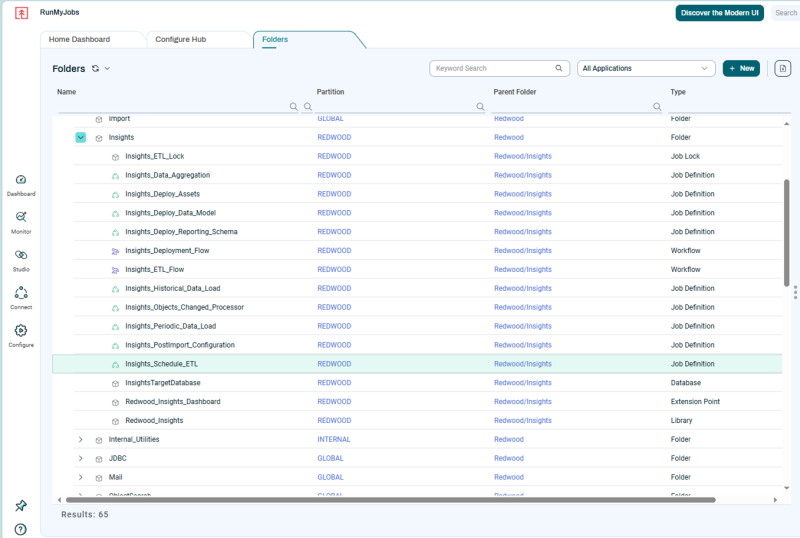Open GLOBAL partition link in JDBC row
800x538 pixels.
(x=330, y=458)
